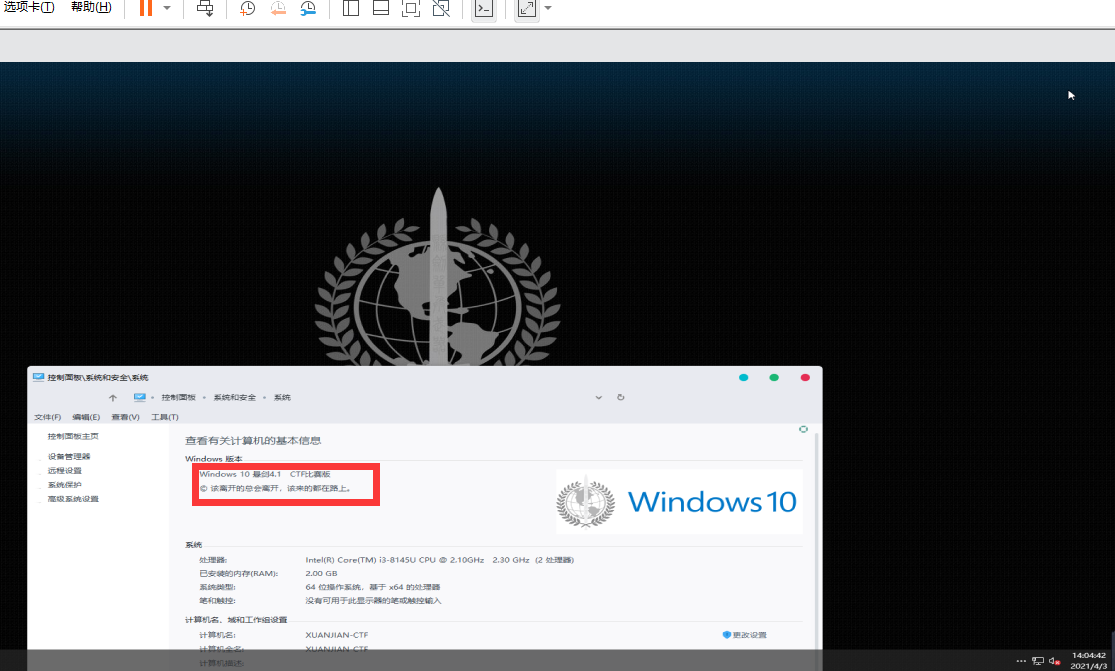Click the muted volume tray icon
This screenshot has width=1115, height=671.
[1055, 661]
